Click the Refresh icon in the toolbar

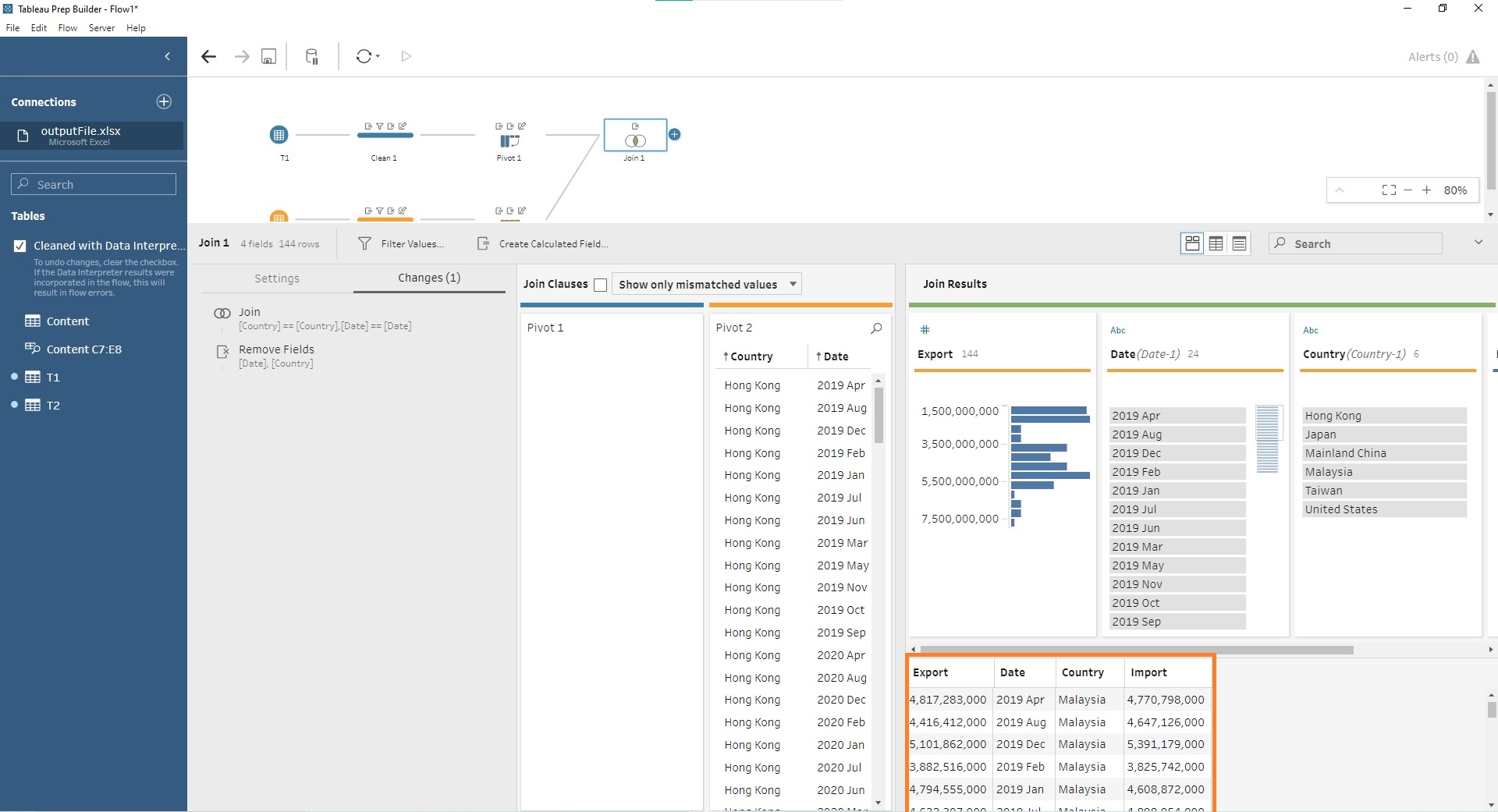364,56
